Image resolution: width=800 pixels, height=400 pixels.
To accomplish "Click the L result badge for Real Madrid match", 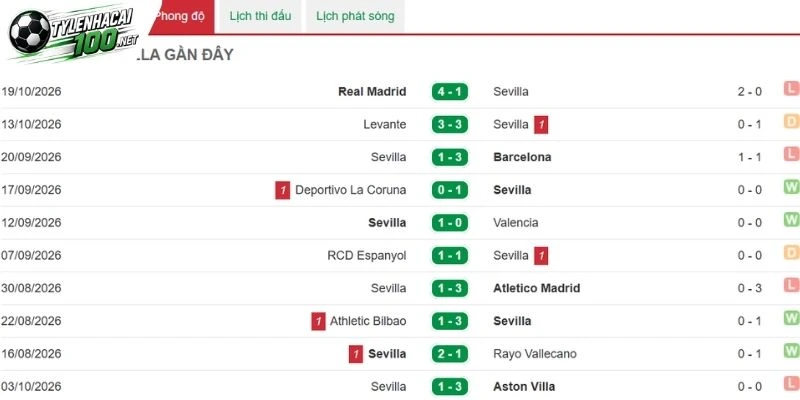I will point(791,89).
